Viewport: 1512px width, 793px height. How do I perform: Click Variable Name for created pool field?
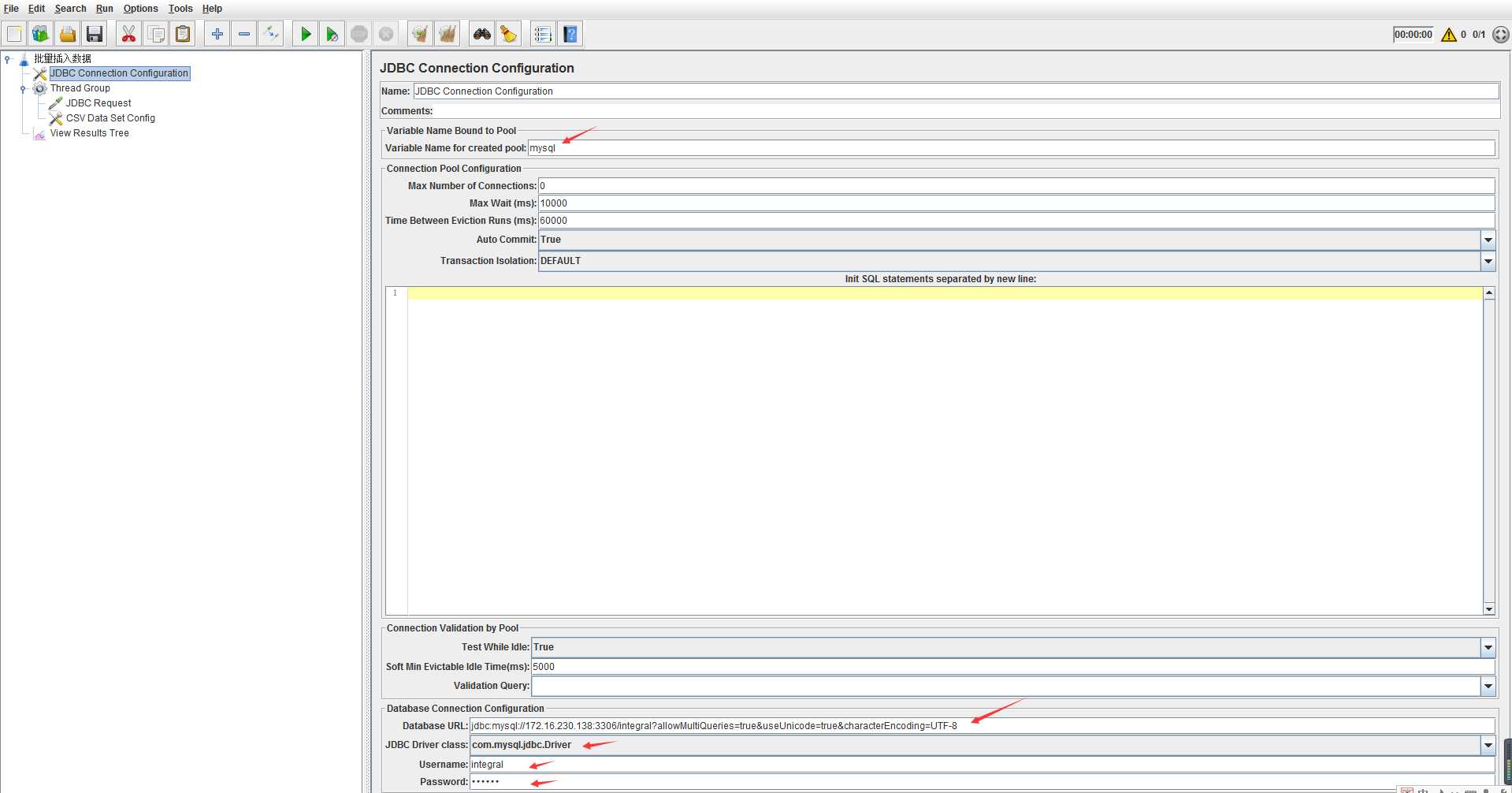(x=1011, y=148)
